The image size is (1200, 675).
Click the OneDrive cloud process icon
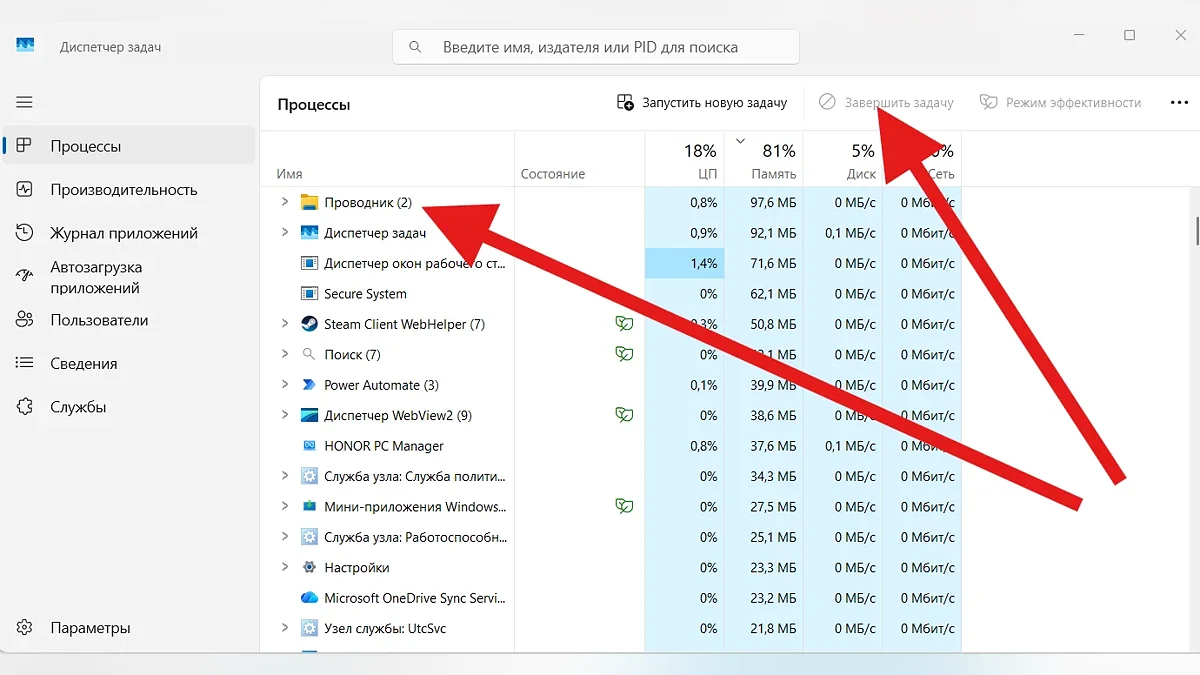click(309, 598)
